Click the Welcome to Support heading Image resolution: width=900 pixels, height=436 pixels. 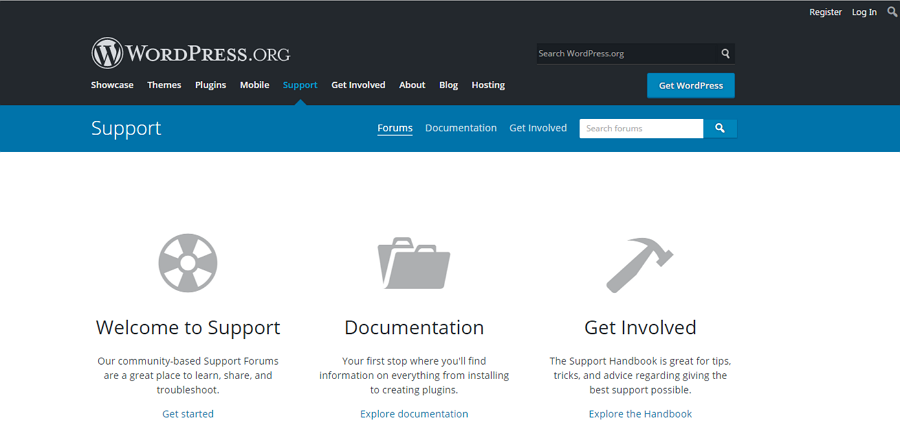coord(188,328)
